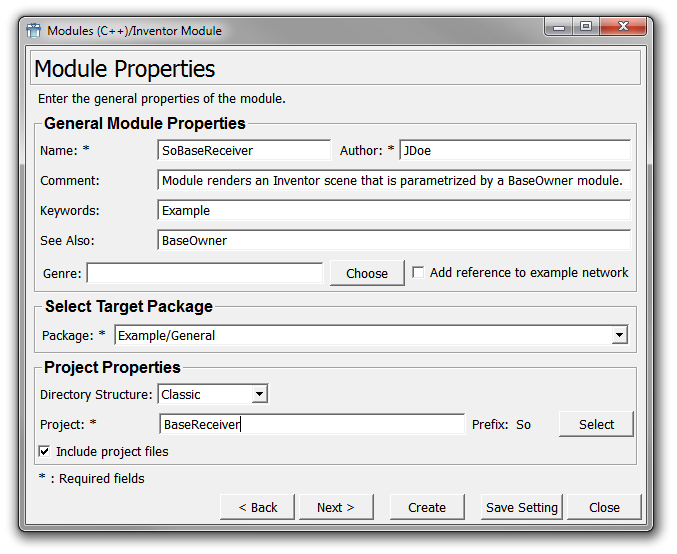Click the Select project button
Viewport: 677px width, 554px height.
tap(596, 424)
